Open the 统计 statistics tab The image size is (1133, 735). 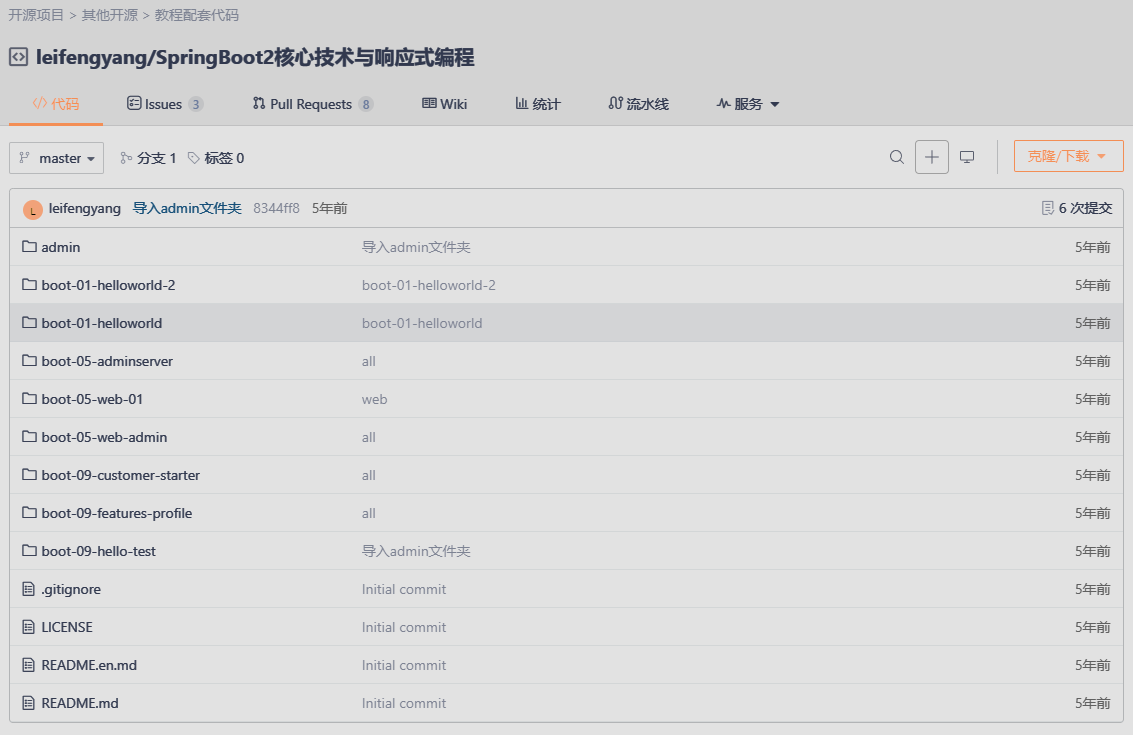click(x=538, y=104)
